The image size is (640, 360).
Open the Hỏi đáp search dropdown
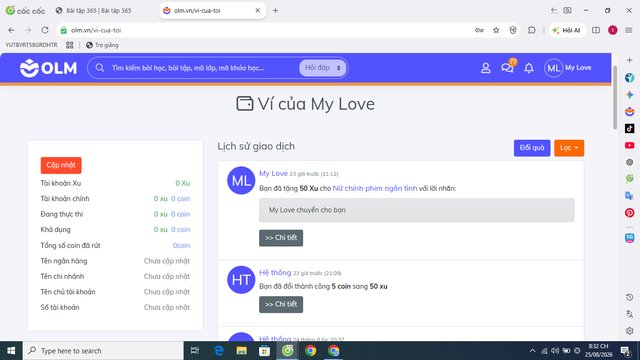(x=322, y=68)
